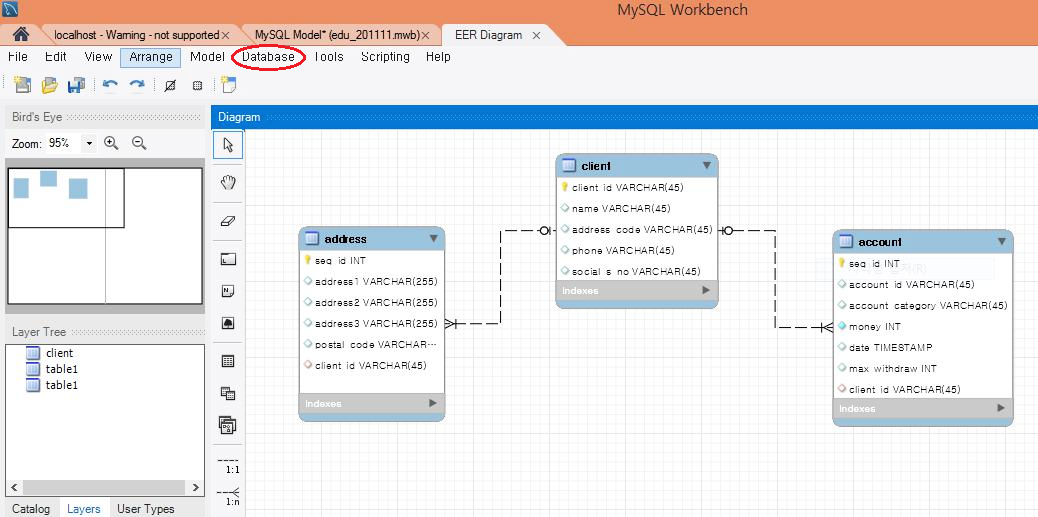Viewport: 1038px width, 517px height.
Task: Switch to the Layers bottom tab
Action: point(84,509)
